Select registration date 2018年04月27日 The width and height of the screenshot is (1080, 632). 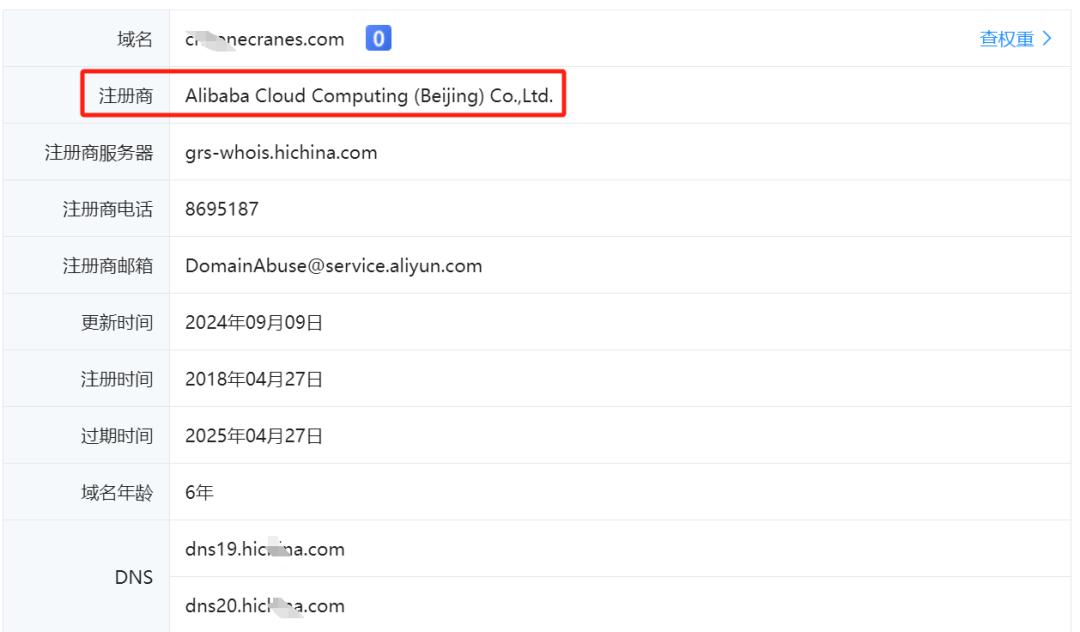coord(253,379)
